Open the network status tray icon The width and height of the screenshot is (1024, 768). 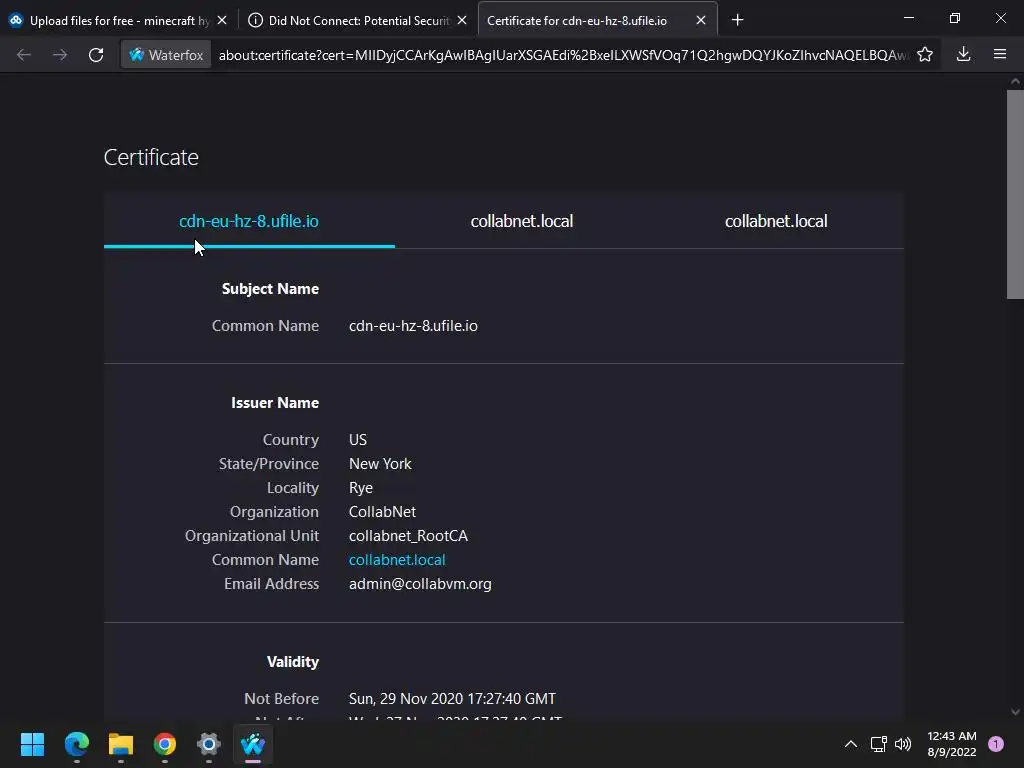pos(878,744)
